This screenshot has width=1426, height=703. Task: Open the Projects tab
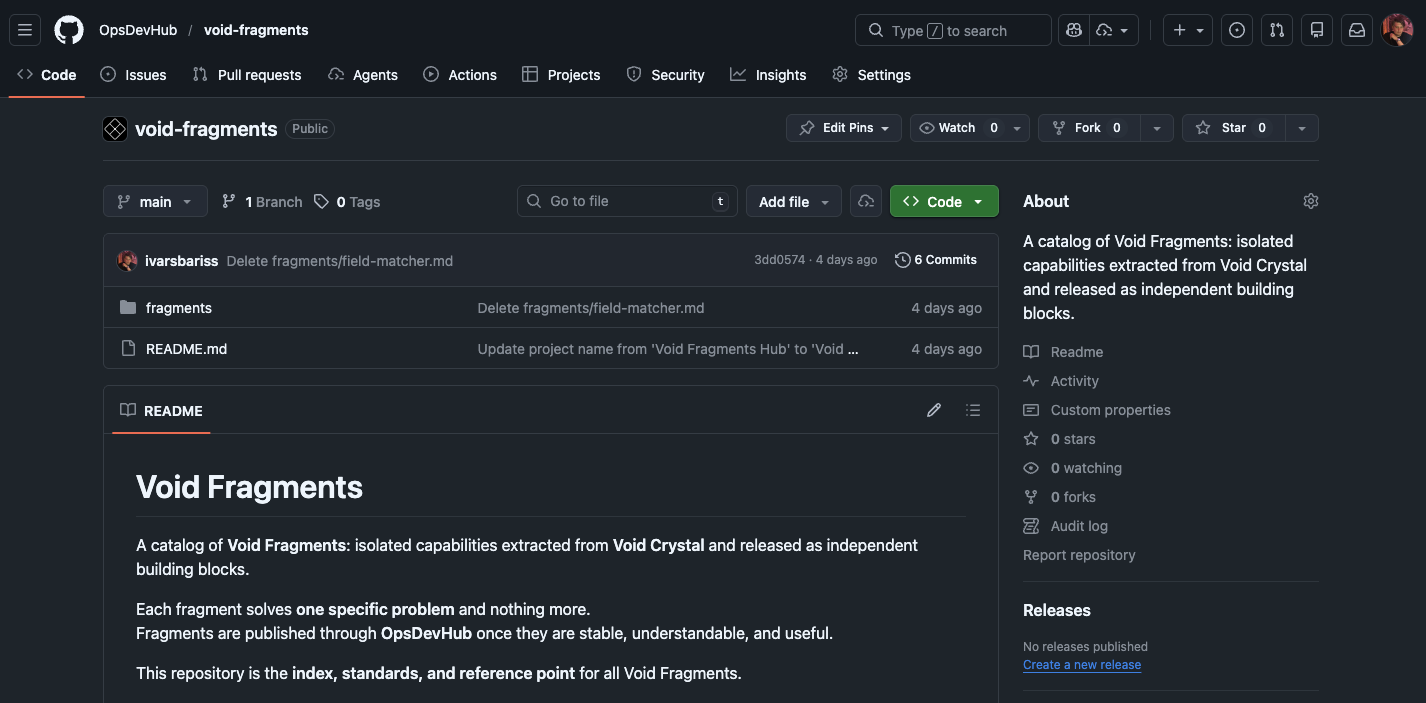[561, 75]
